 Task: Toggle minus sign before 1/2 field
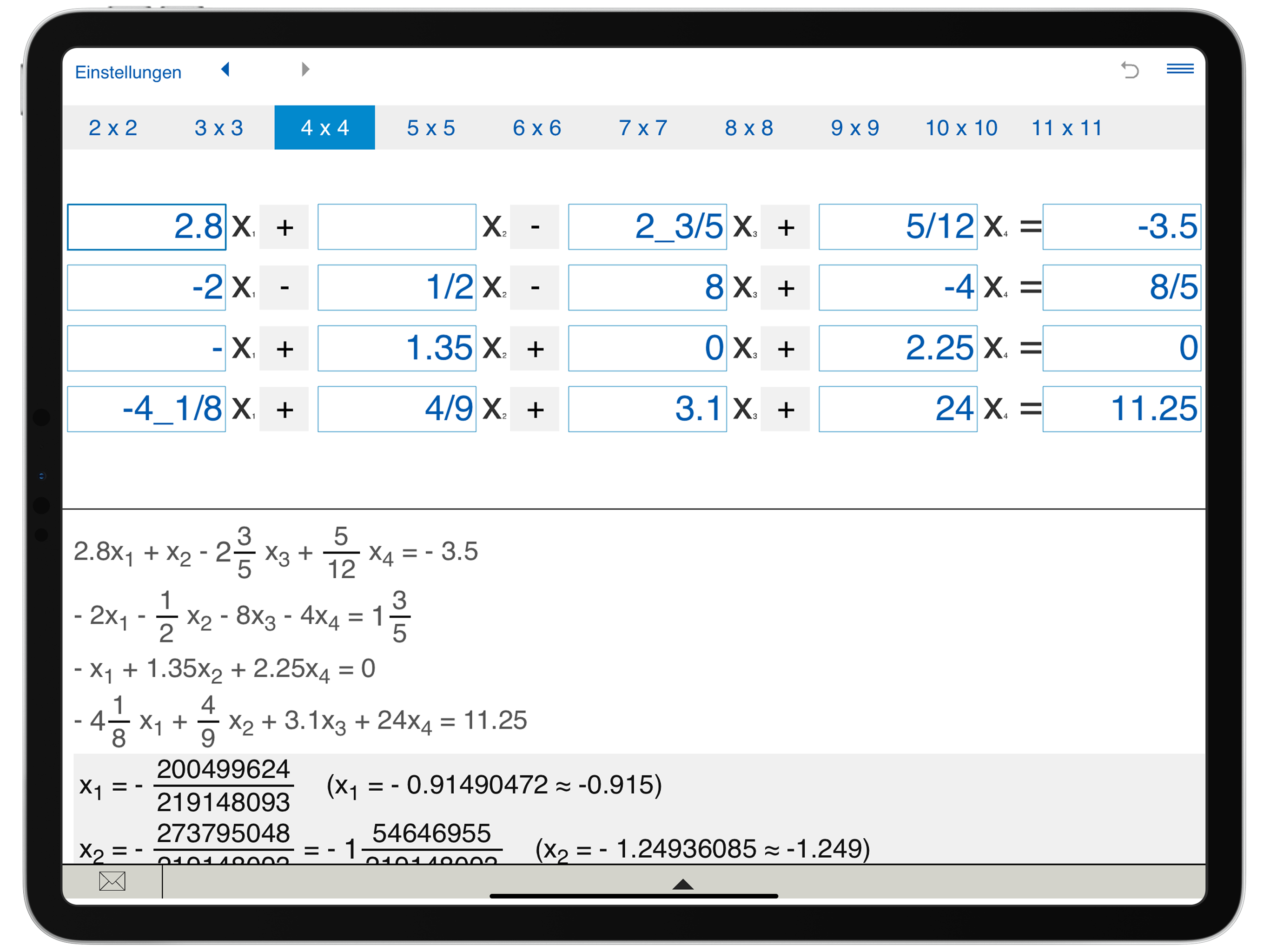tap(284, 288)
